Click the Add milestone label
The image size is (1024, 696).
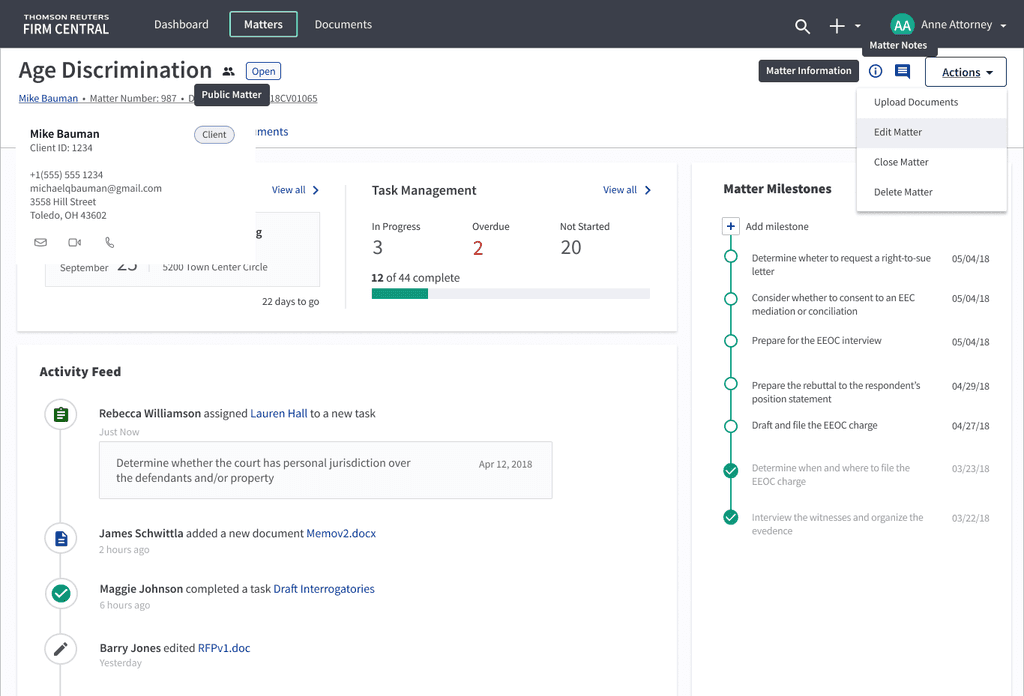tap(777, 227)
